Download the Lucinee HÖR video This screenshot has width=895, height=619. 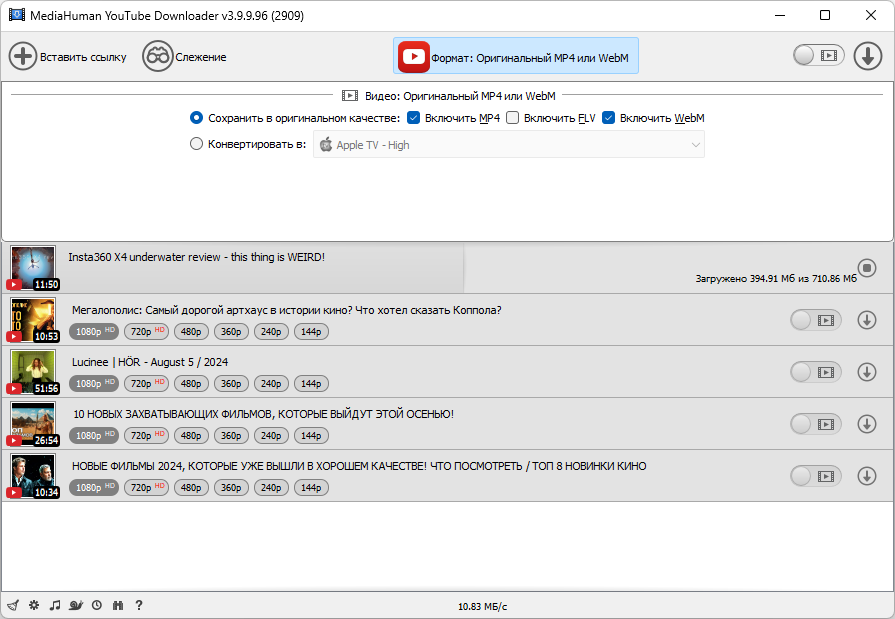pyautogui.click(x=866, y=372)
